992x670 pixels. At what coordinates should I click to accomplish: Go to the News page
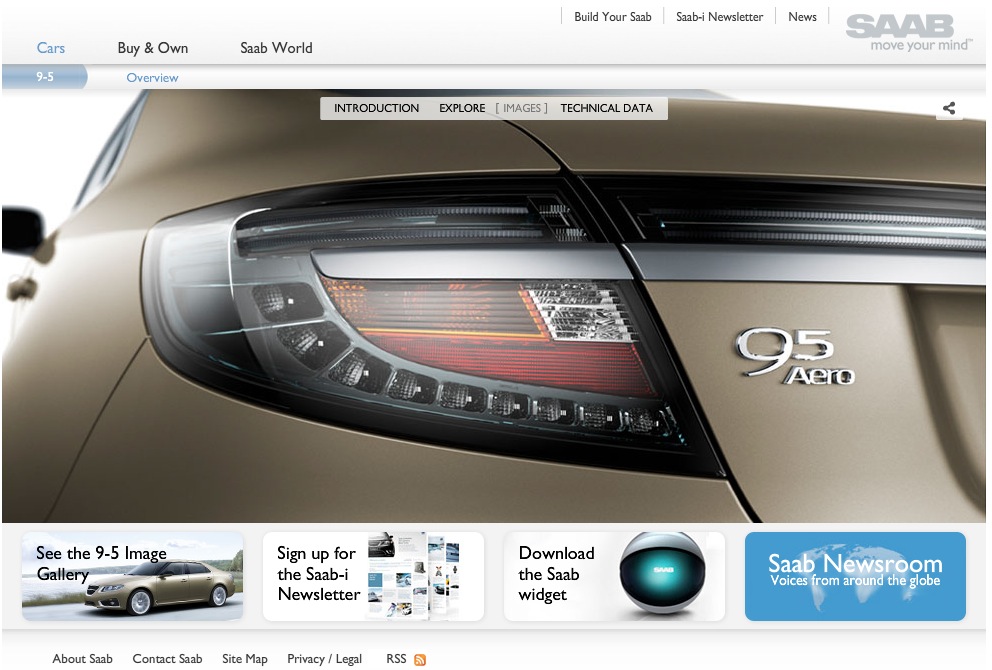(802, 17)
